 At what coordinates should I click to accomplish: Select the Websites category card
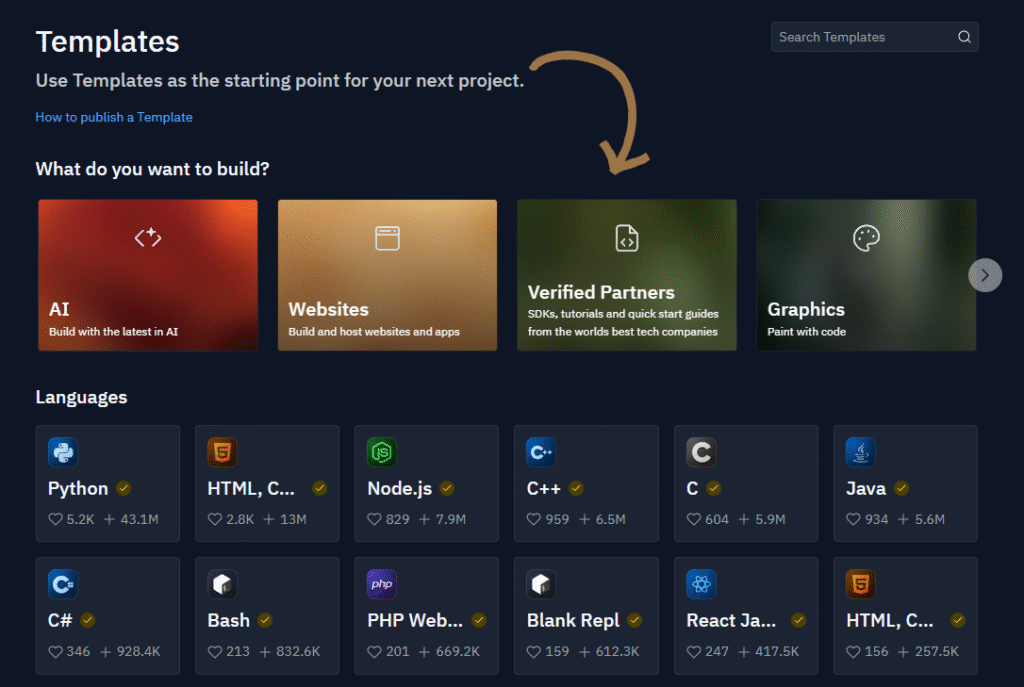pos(387,275)
